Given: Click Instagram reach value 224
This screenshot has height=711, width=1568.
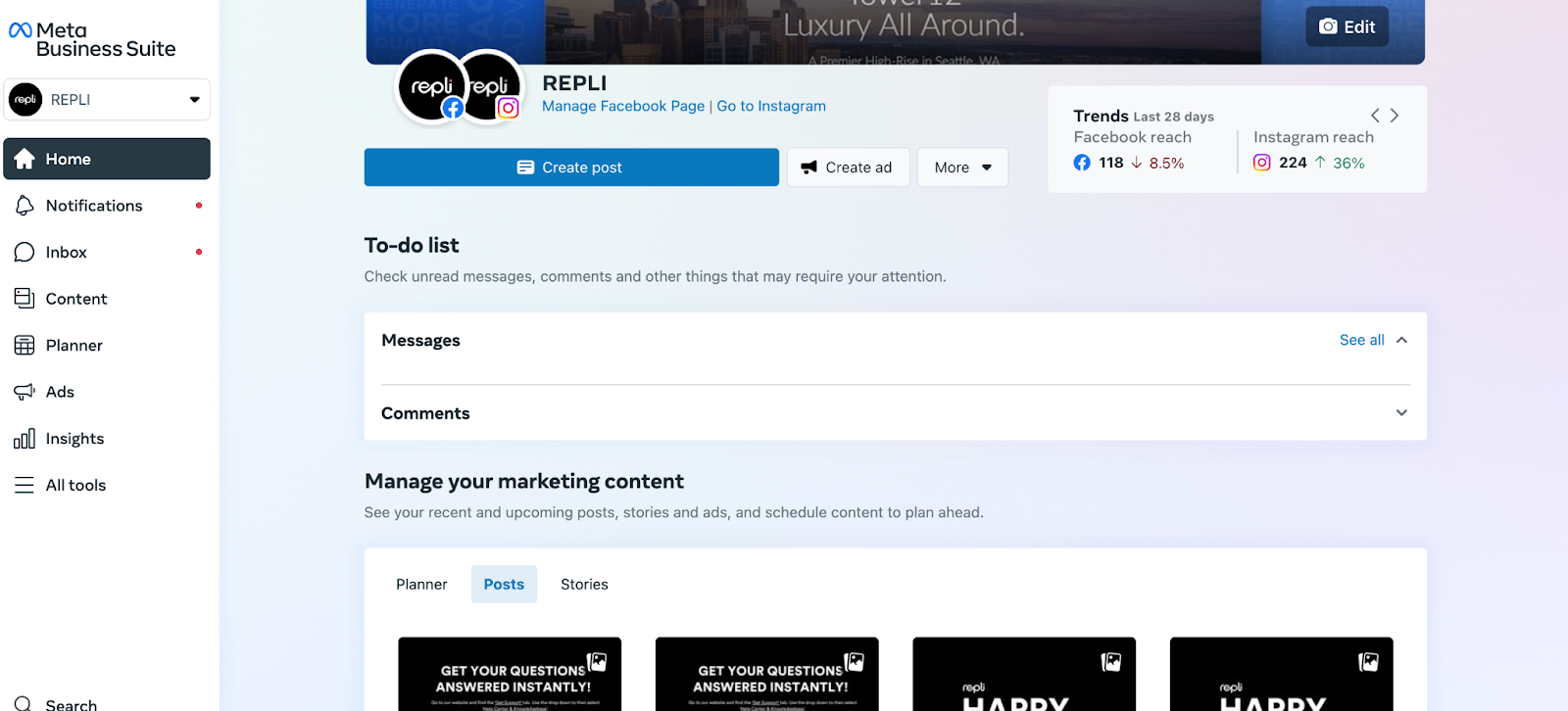Looking at the screenshot, I should [1293, 163].
